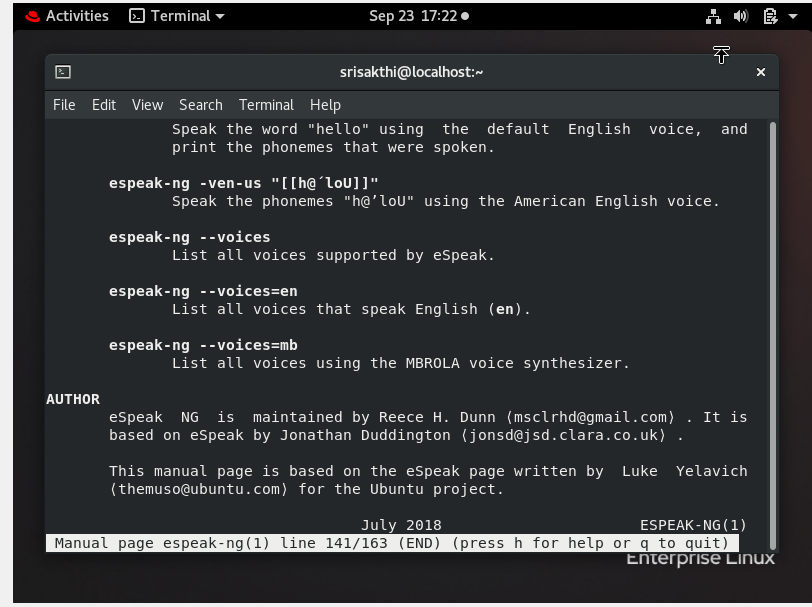Image resolution: width=812 pixels, height=607 pixels.
Task: Open the Terminal menu in the menu bar
Action: (265, 104)
